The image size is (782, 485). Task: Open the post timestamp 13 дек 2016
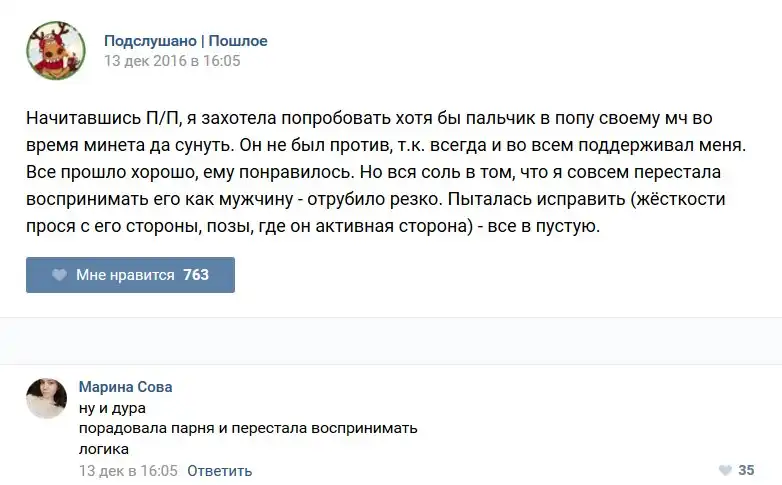coord(172,61)
